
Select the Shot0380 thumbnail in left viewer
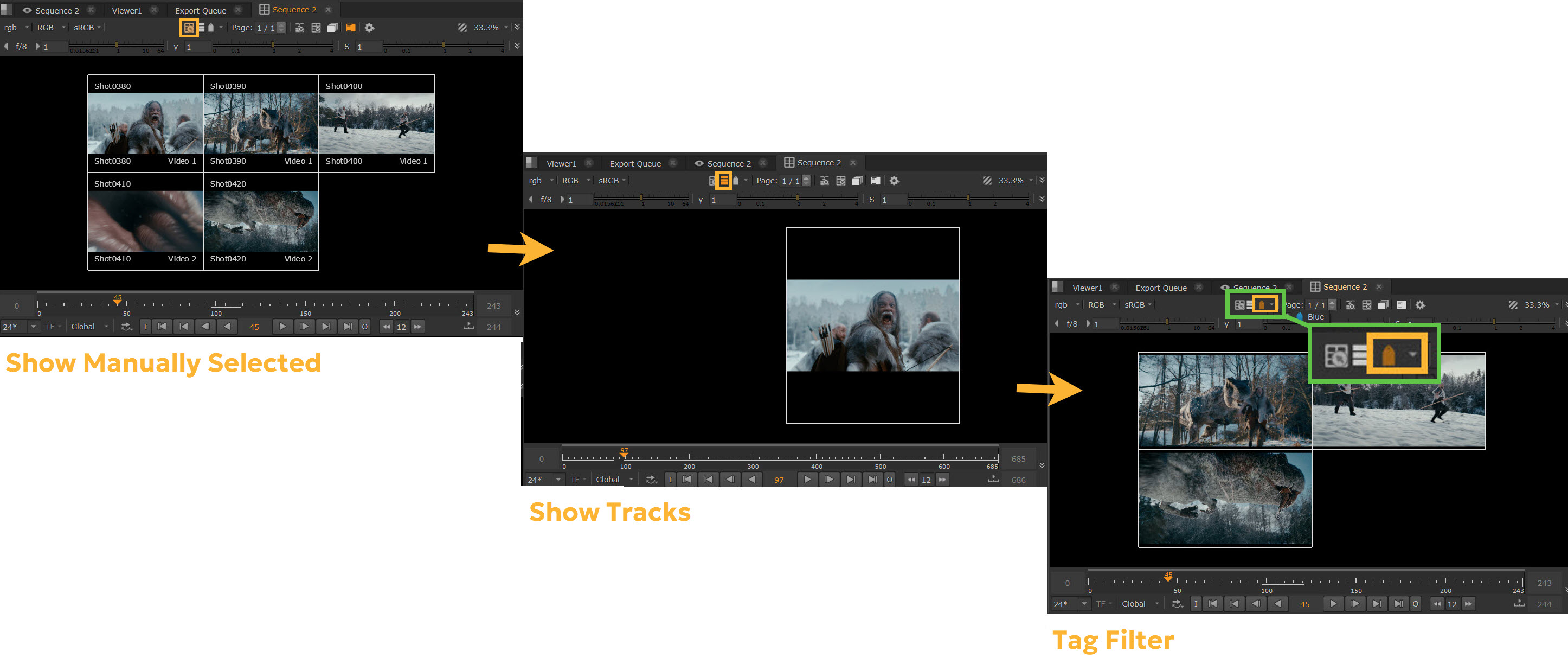(145, 124)
